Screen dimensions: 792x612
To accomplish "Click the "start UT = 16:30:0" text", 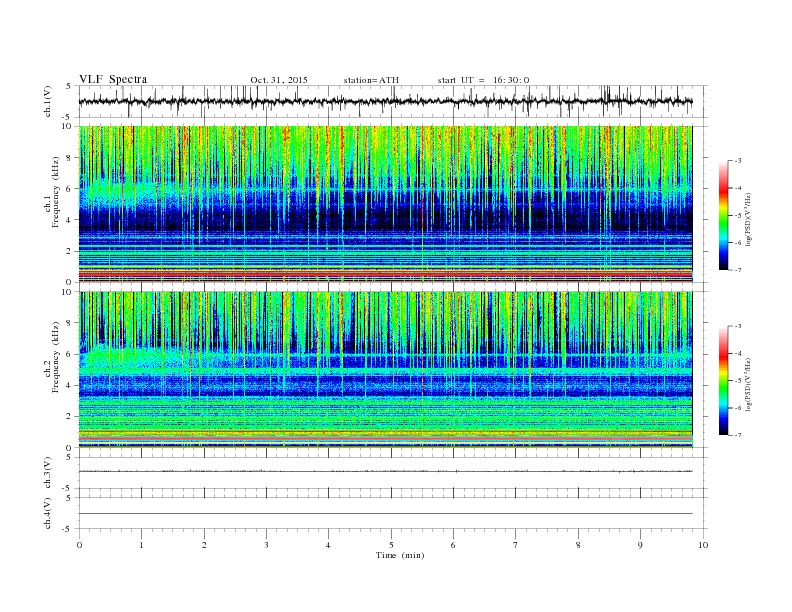I will click(x=483, y=80).
